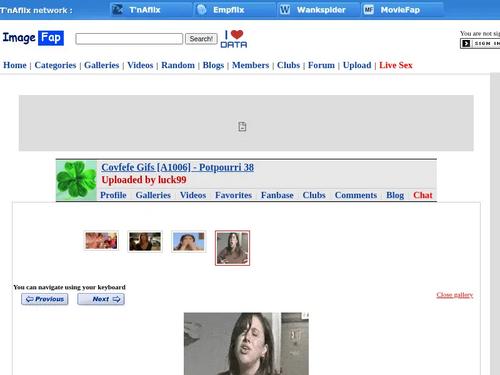Focus the search text field
The height and width of the screenshot is (375, 500).
point(129,39)
